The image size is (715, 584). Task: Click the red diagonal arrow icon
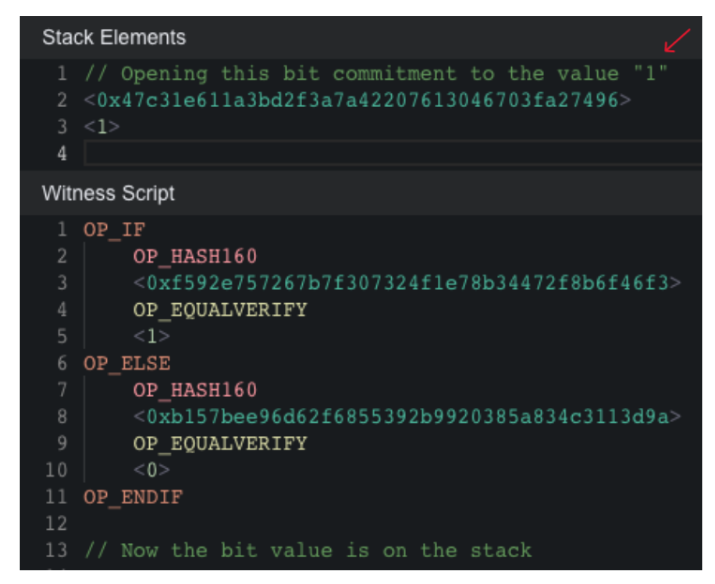point(677,41)
